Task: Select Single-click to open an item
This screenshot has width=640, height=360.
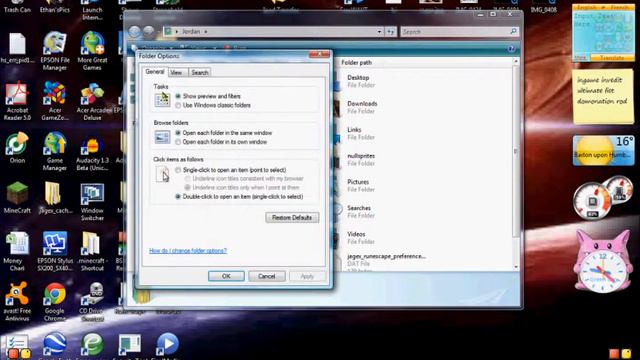Action: [x=178, y=170]
